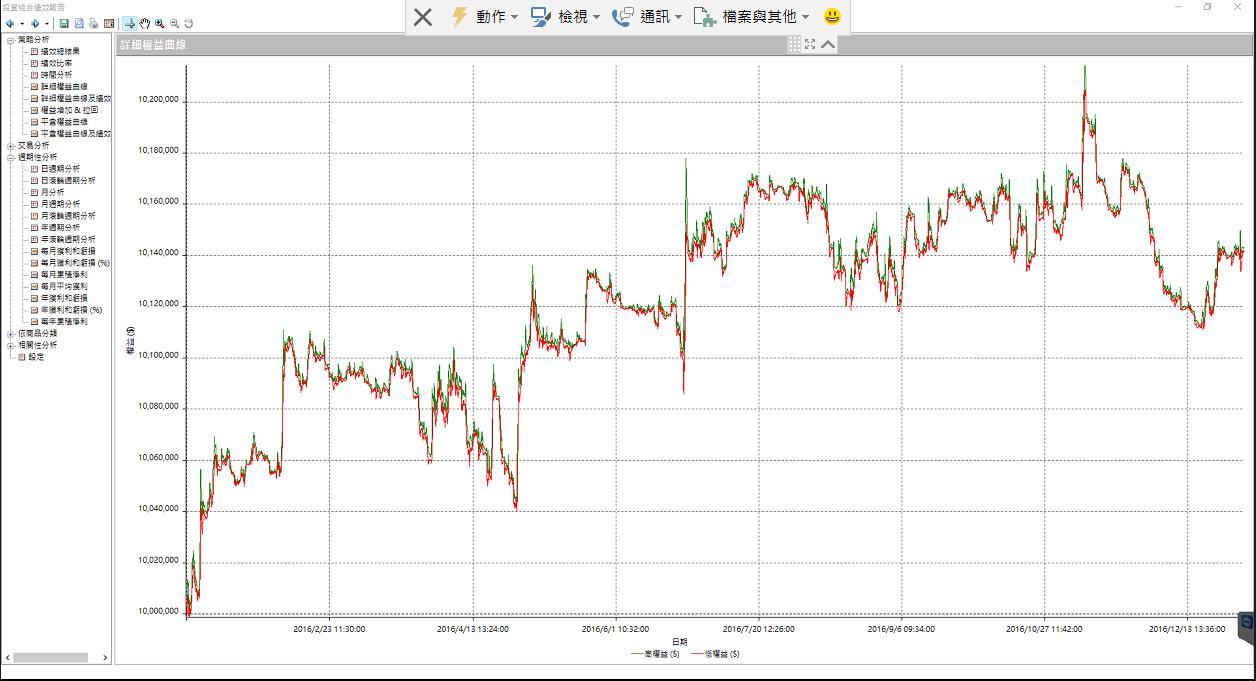The image size is (1256, 681).
Task: Collapse the 週期性分析 tree node
Action: pos(11,157)
